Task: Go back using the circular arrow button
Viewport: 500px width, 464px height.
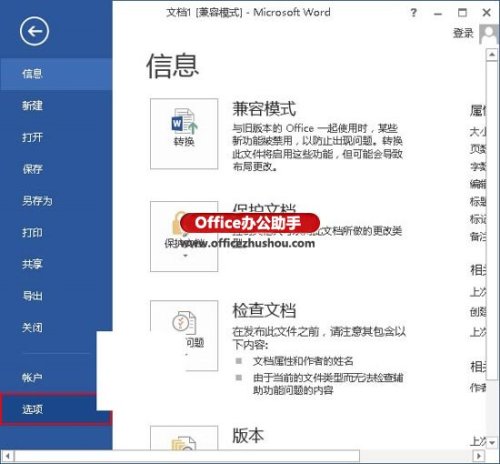Action: pyautogui.click(x=34, y=31)
